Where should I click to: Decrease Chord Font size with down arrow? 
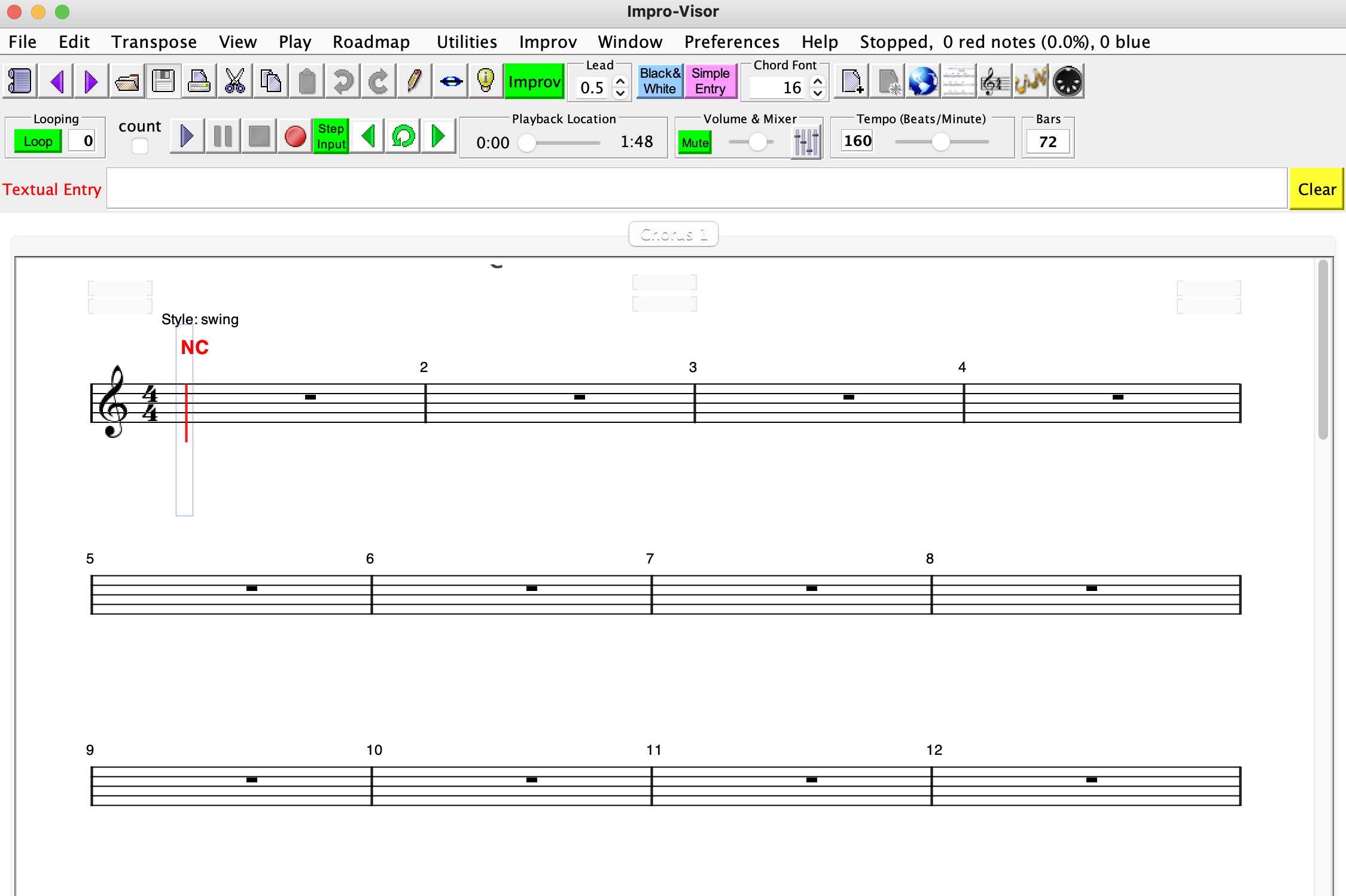(817, 94)
